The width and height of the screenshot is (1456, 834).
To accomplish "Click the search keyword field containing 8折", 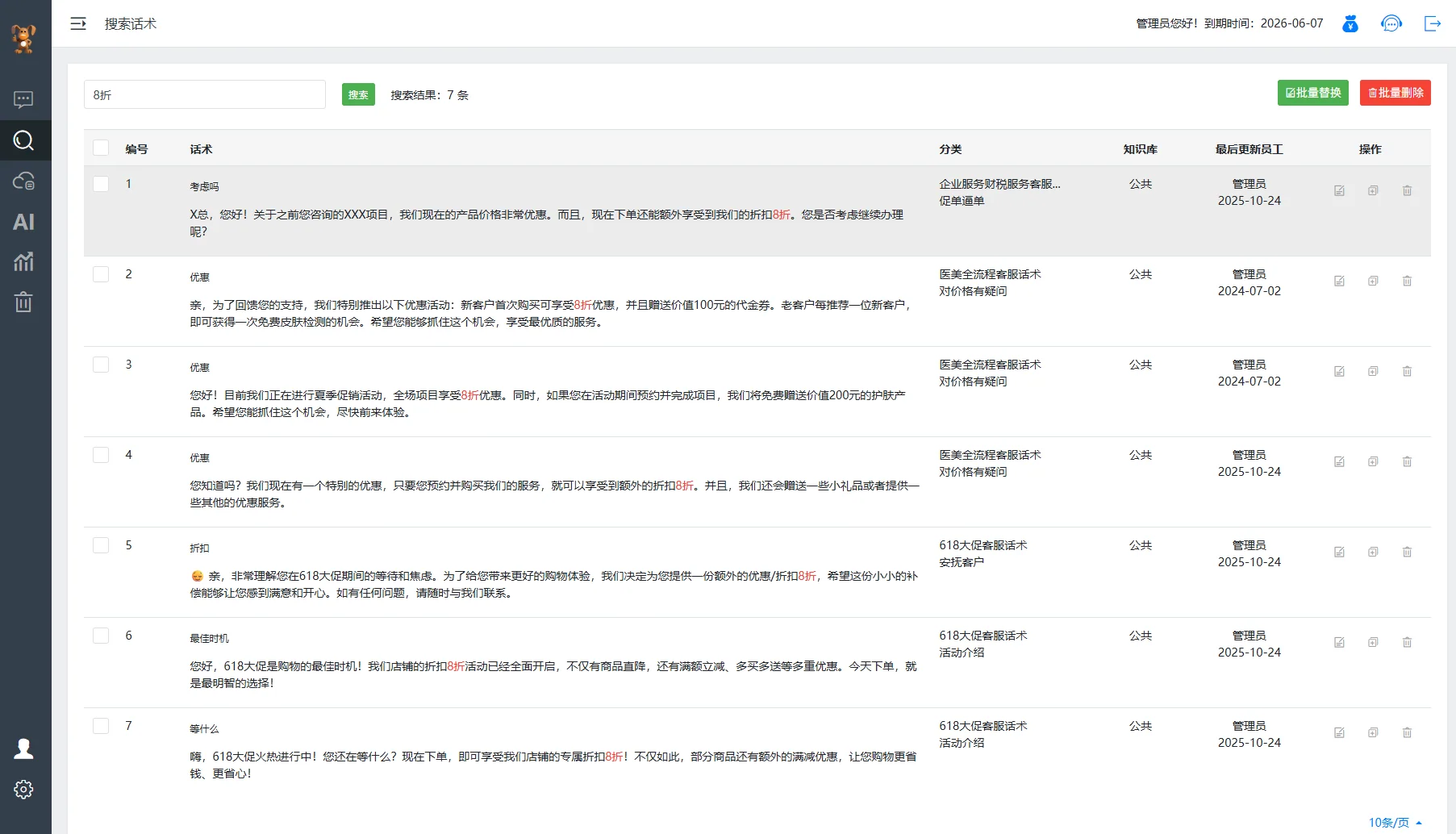I will (205, 94).
